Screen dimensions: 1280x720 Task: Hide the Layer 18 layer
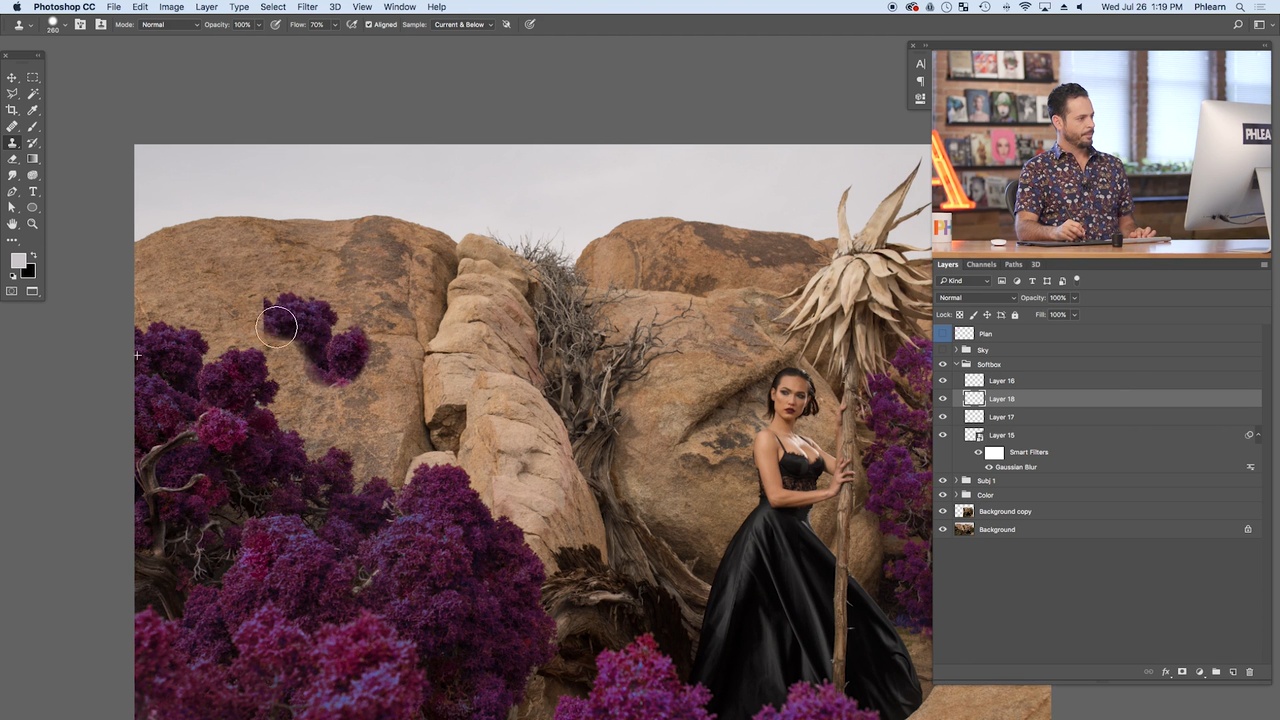[x=942, y=399]
